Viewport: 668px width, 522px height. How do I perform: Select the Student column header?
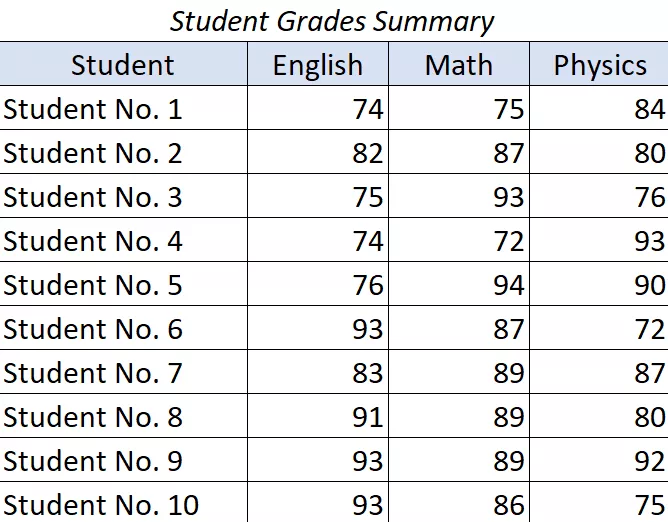click(x=123, y=65)
